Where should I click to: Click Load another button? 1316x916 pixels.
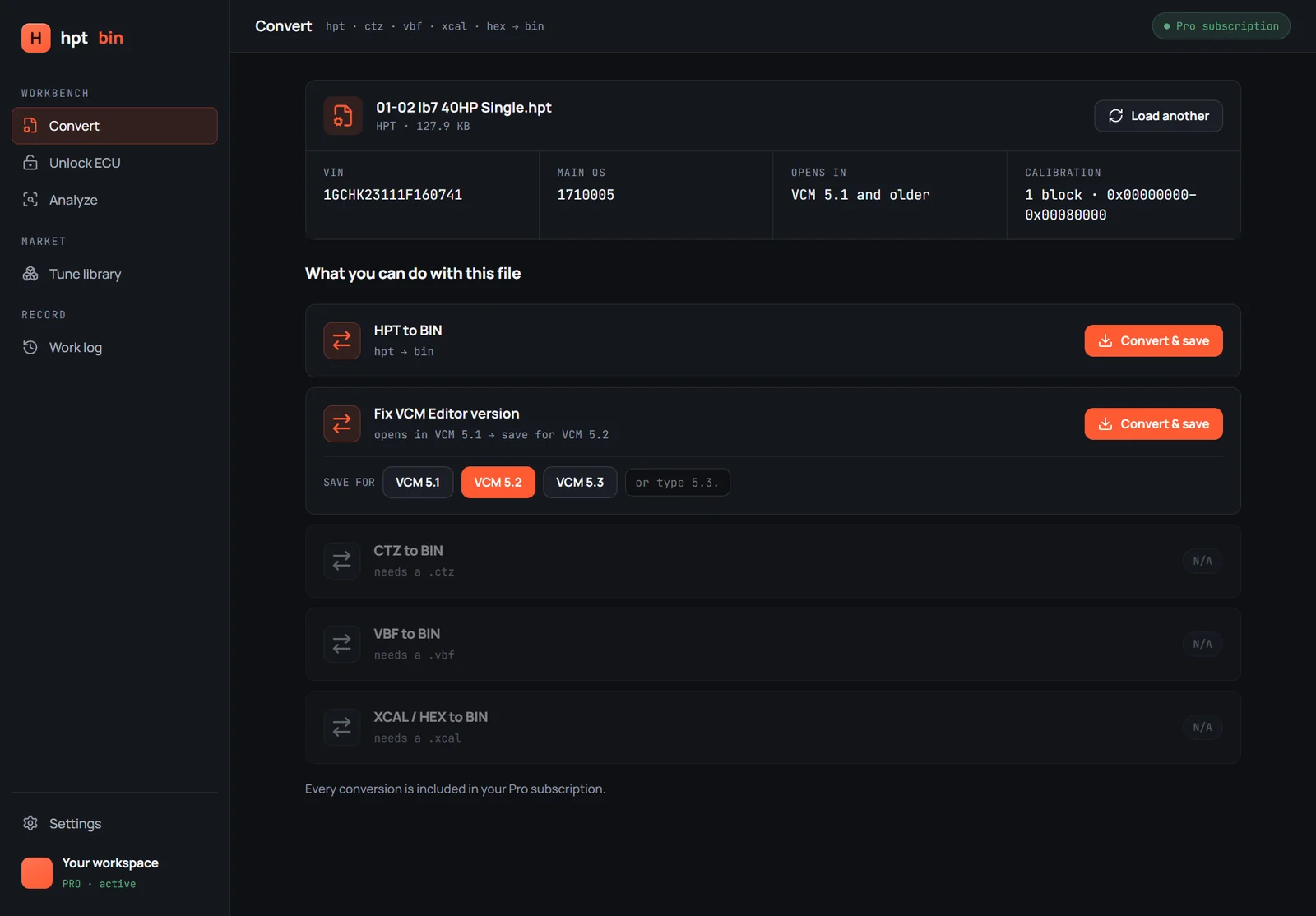tap(1158, 116)
